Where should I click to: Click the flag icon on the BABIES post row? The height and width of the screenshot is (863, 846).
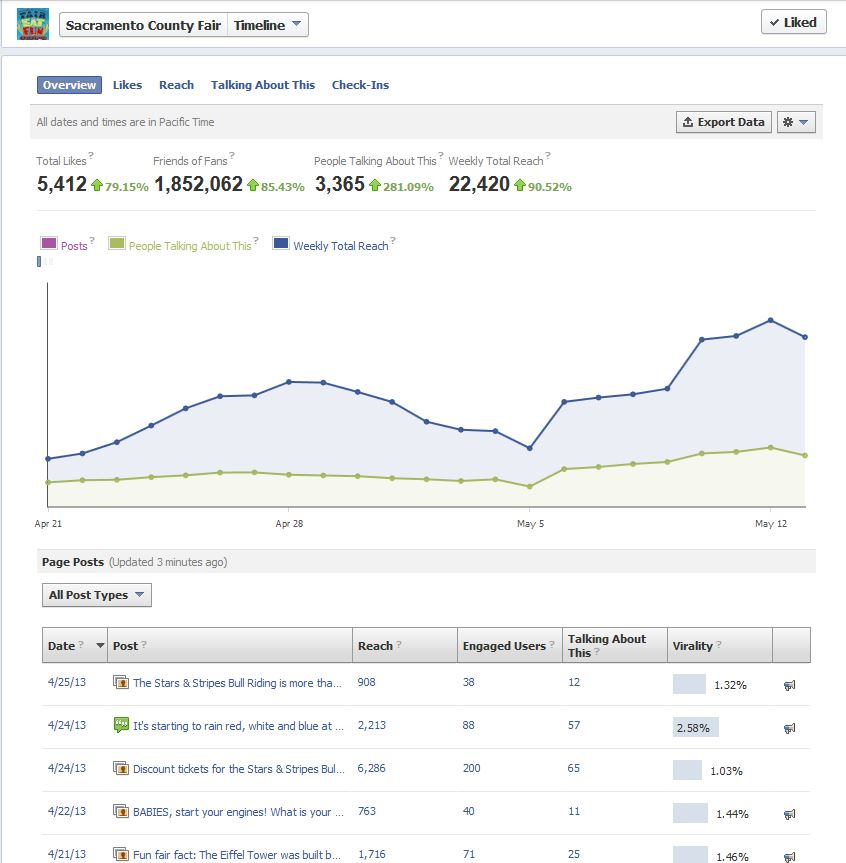click(x=789, y=814)
